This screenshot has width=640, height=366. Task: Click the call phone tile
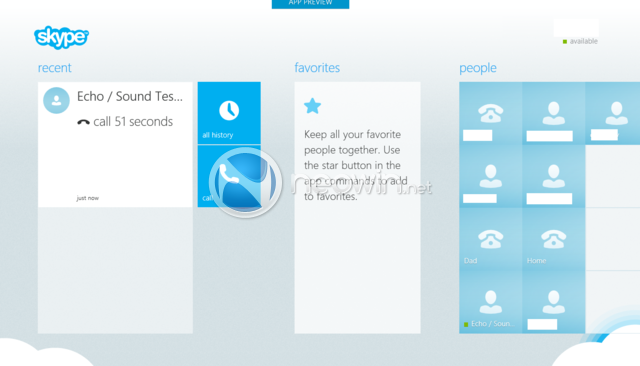point(229,176)
